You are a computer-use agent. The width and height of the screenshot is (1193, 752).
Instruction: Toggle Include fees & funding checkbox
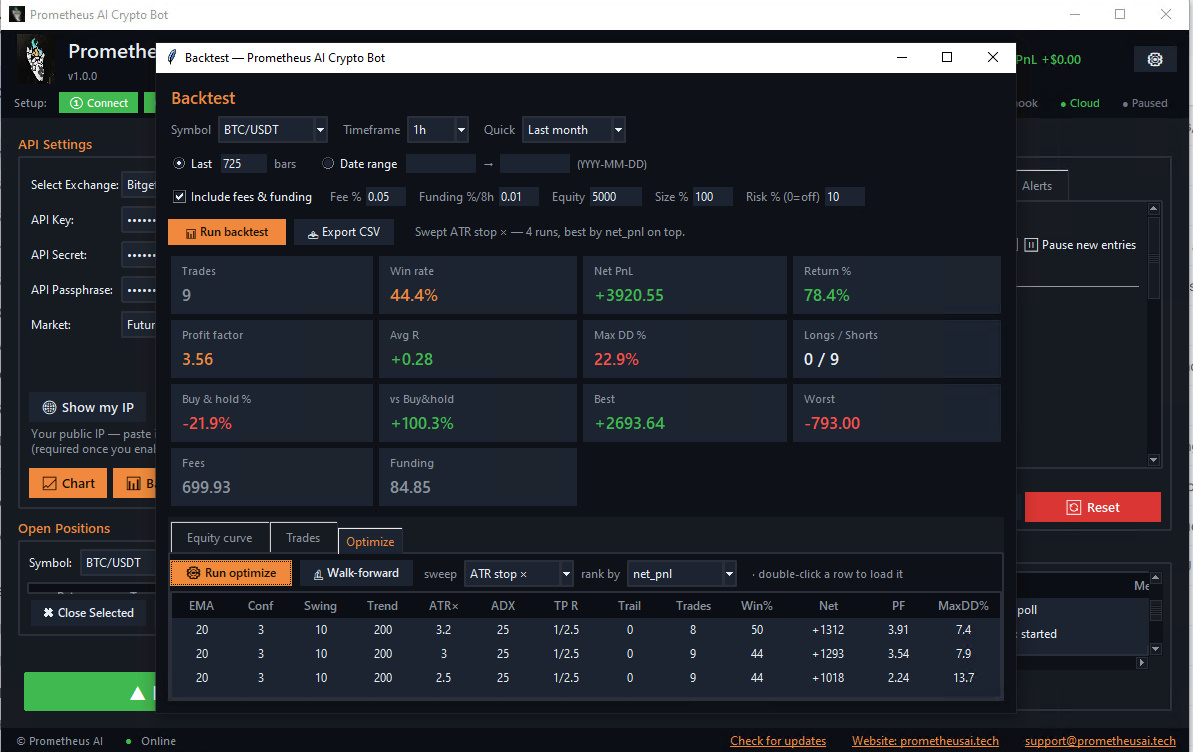180,196
